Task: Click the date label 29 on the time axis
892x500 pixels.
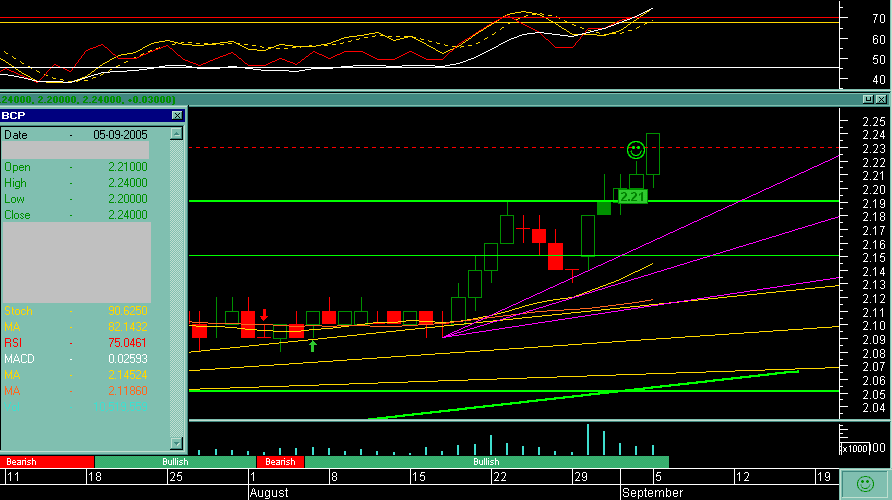Action: click(x=580, y=477)
